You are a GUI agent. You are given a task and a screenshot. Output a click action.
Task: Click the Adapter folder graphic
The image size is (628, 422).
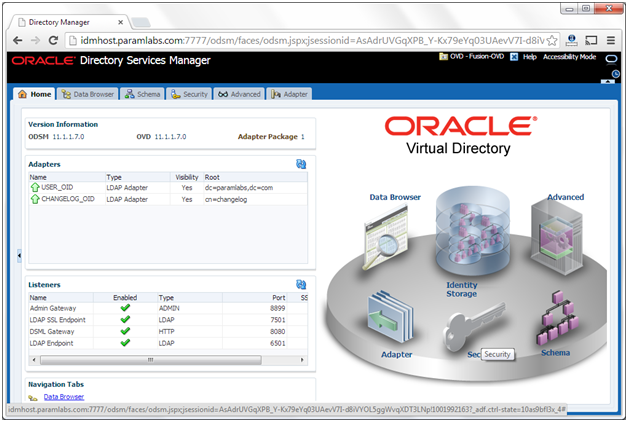pyautogui.click(x=390, y=316)
